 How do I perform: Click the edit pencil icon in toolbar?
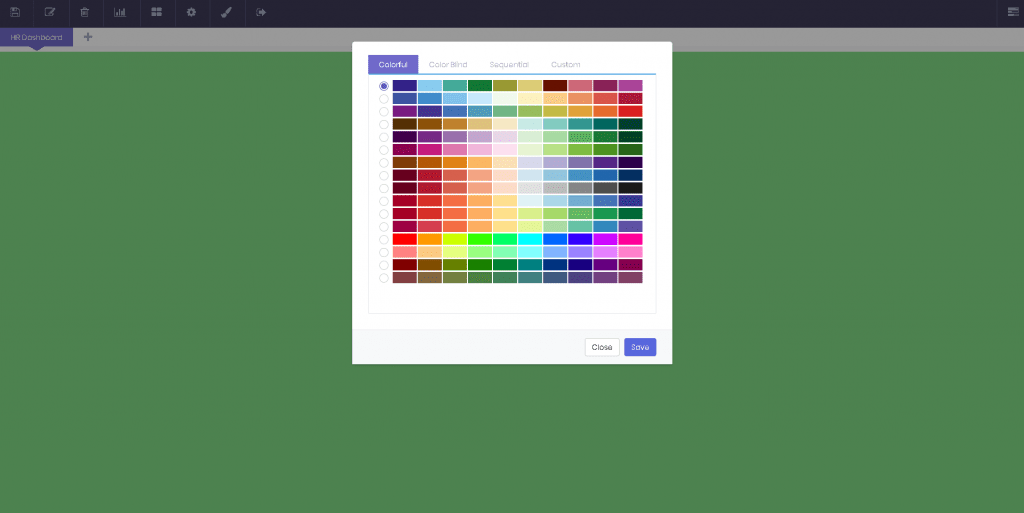tap(50, 13)
